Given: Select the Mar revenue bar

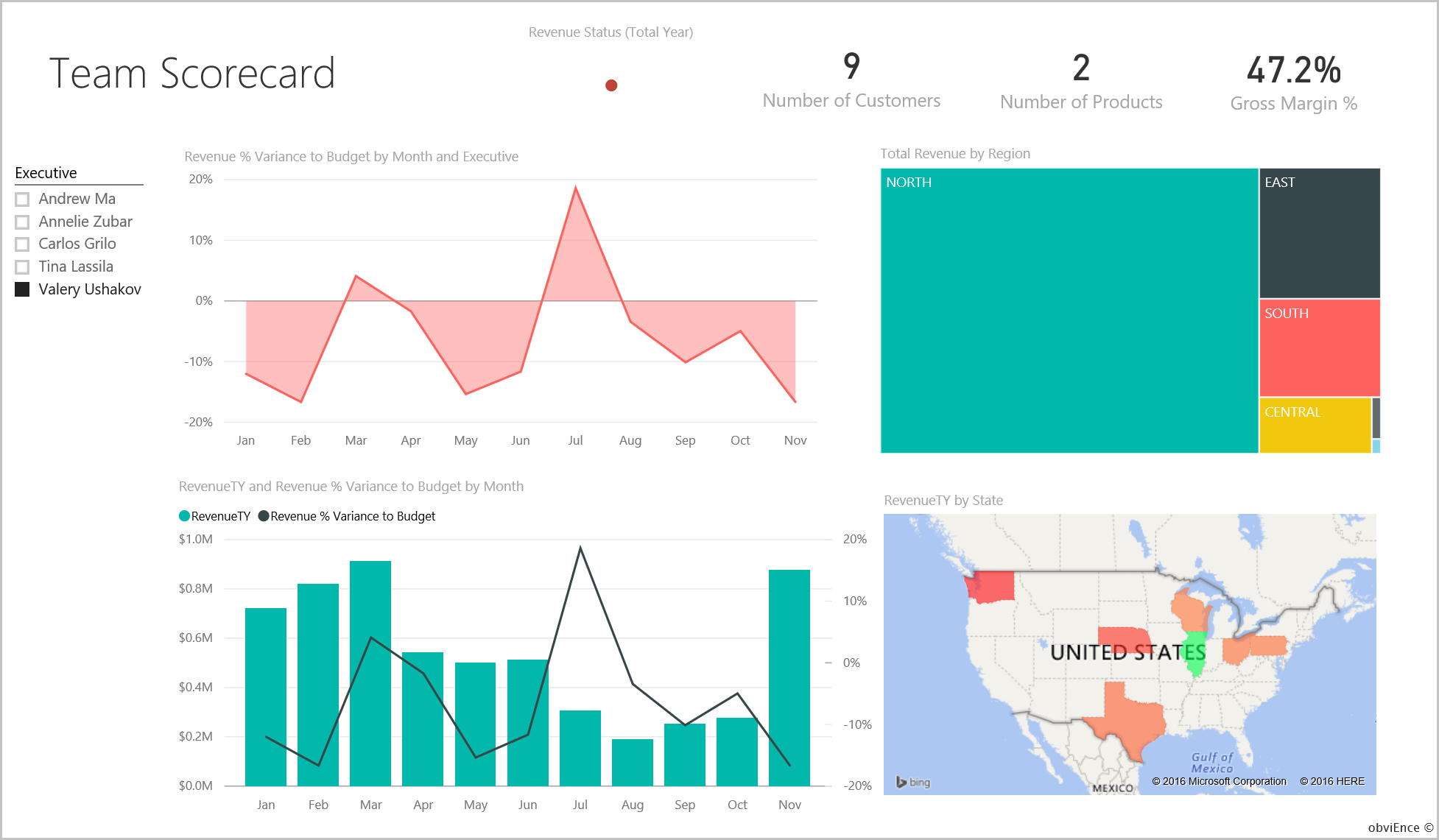Looking at the screenshot, I should [370, 673].
